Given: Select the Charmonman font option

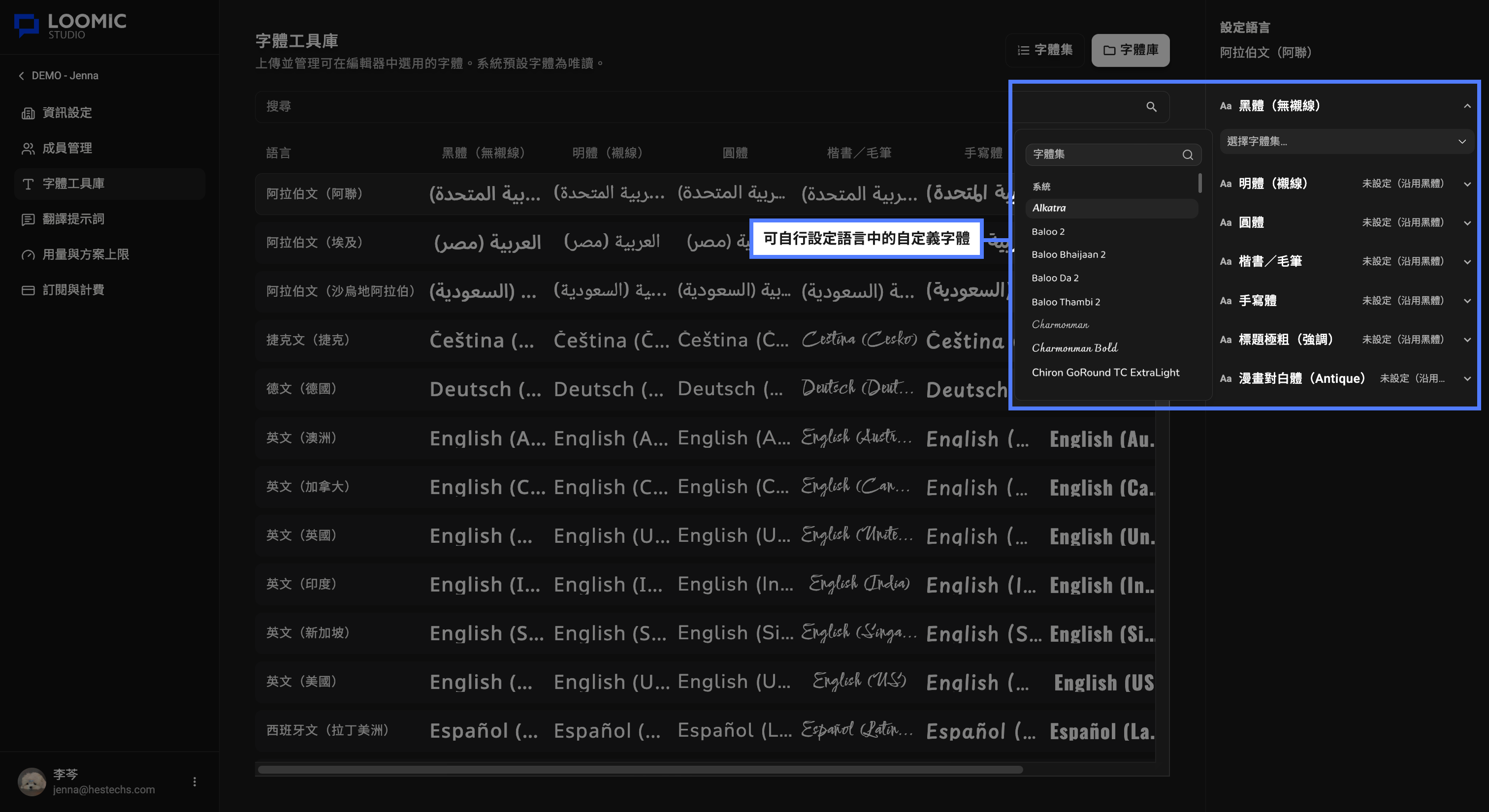Looking at the screenshot, I should pyautogui.click(x=1111, y=325).
